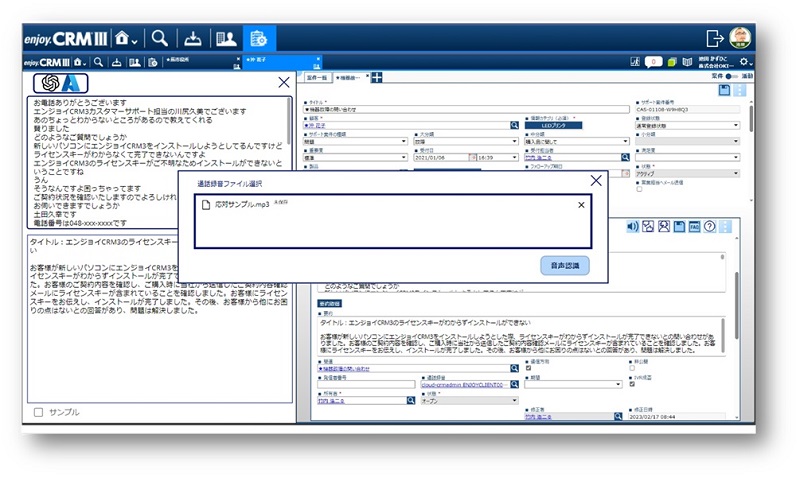Toggle the case/activity switch
Viewport: 800px width, 478px height.
[x=732, y=76]
